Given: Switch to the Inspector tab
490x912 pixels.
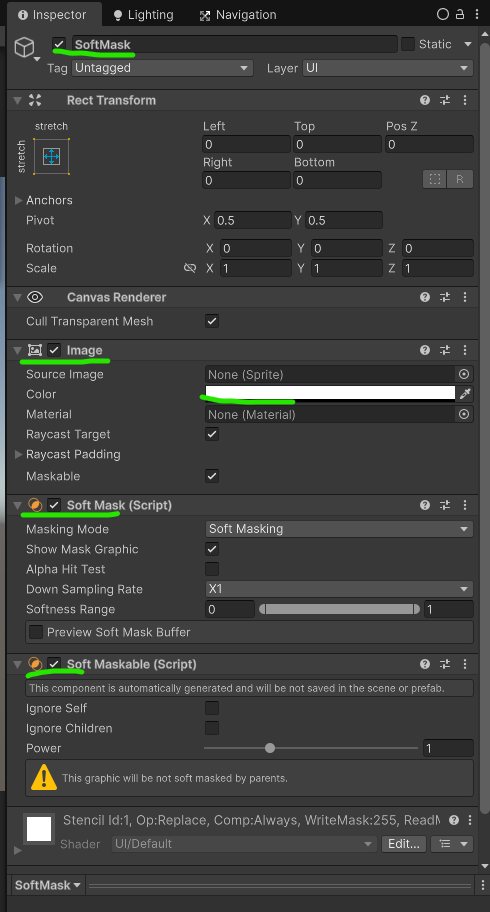Looking at the screenshot, I should [x=52, y=15].
